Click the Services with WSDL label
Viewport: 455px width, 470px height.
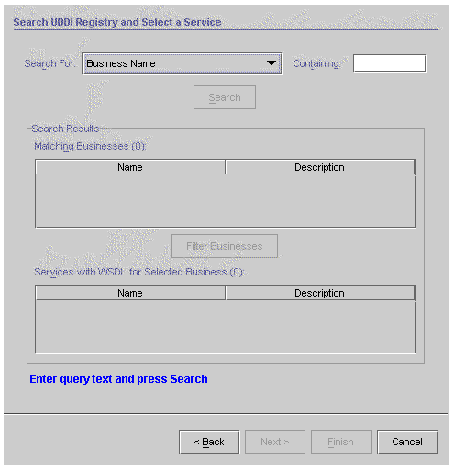[139, 272]
